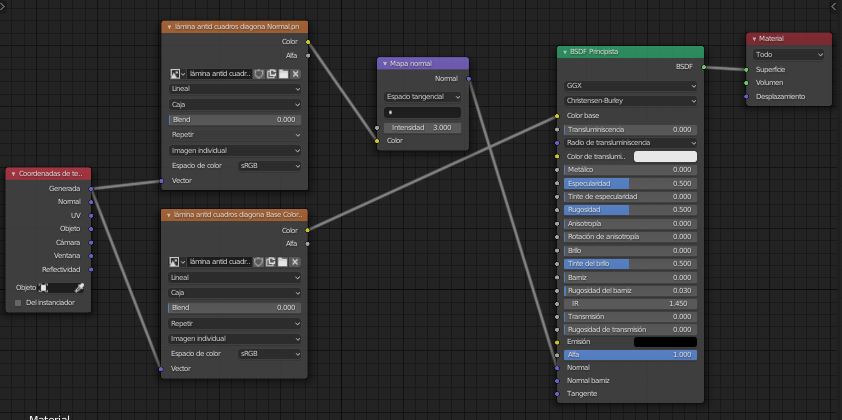The height and width of the screenshot is (420, 842).
Task: Open image file folder icon in Normal texture node
Action: [283, 74]
